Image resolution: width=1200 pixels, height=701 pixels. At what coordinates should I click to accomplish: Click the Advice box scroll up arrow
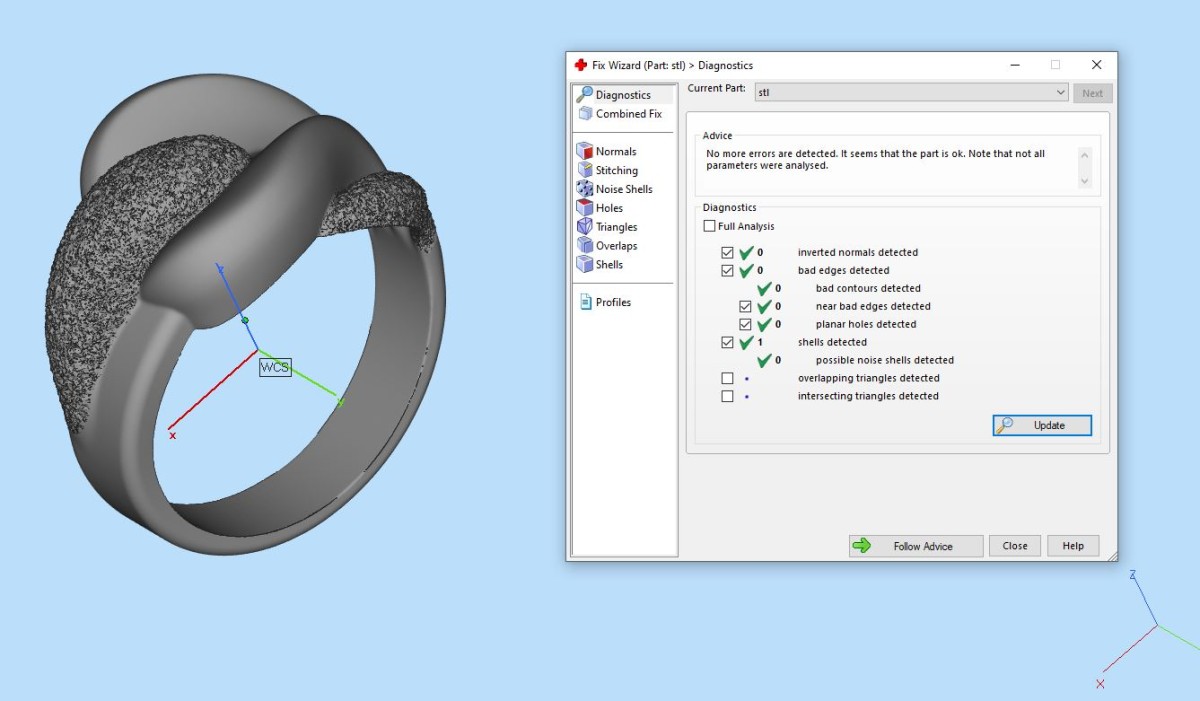click(1085, 154)
